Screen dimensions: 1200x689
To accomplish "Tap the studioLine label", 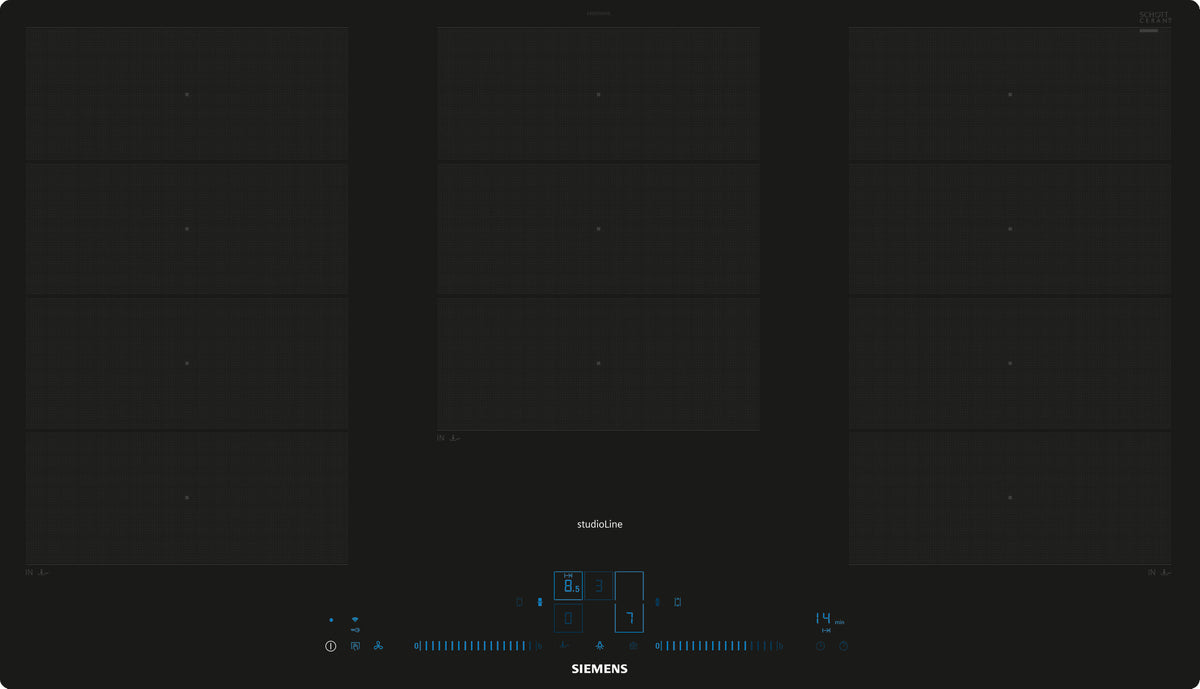I will (x=600, y=524).
